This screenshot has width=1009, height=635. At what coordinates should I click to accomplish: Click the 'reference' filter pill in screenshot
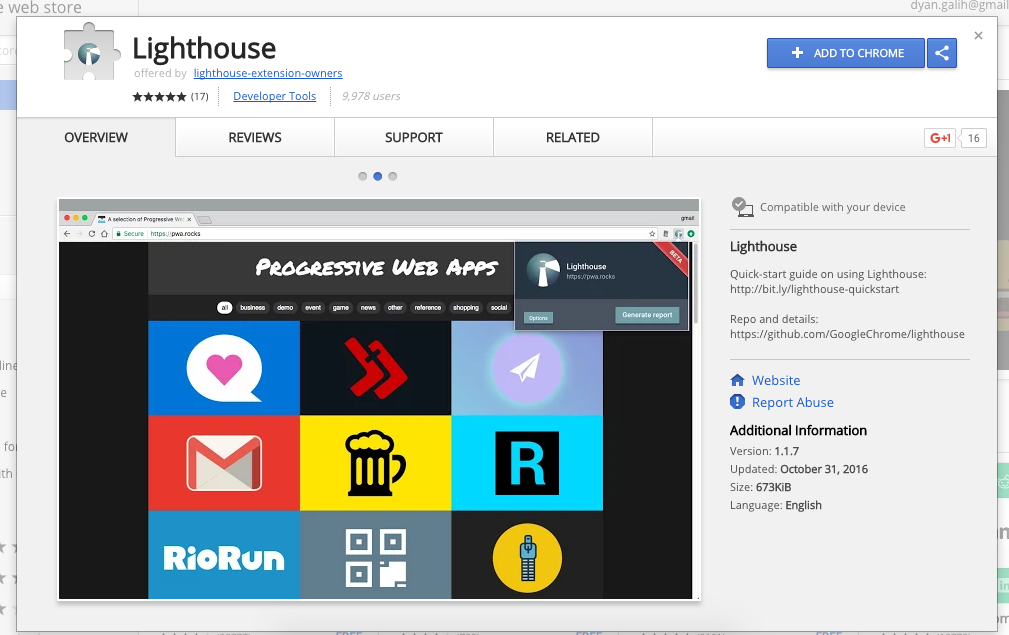click(x=428, y=308)
